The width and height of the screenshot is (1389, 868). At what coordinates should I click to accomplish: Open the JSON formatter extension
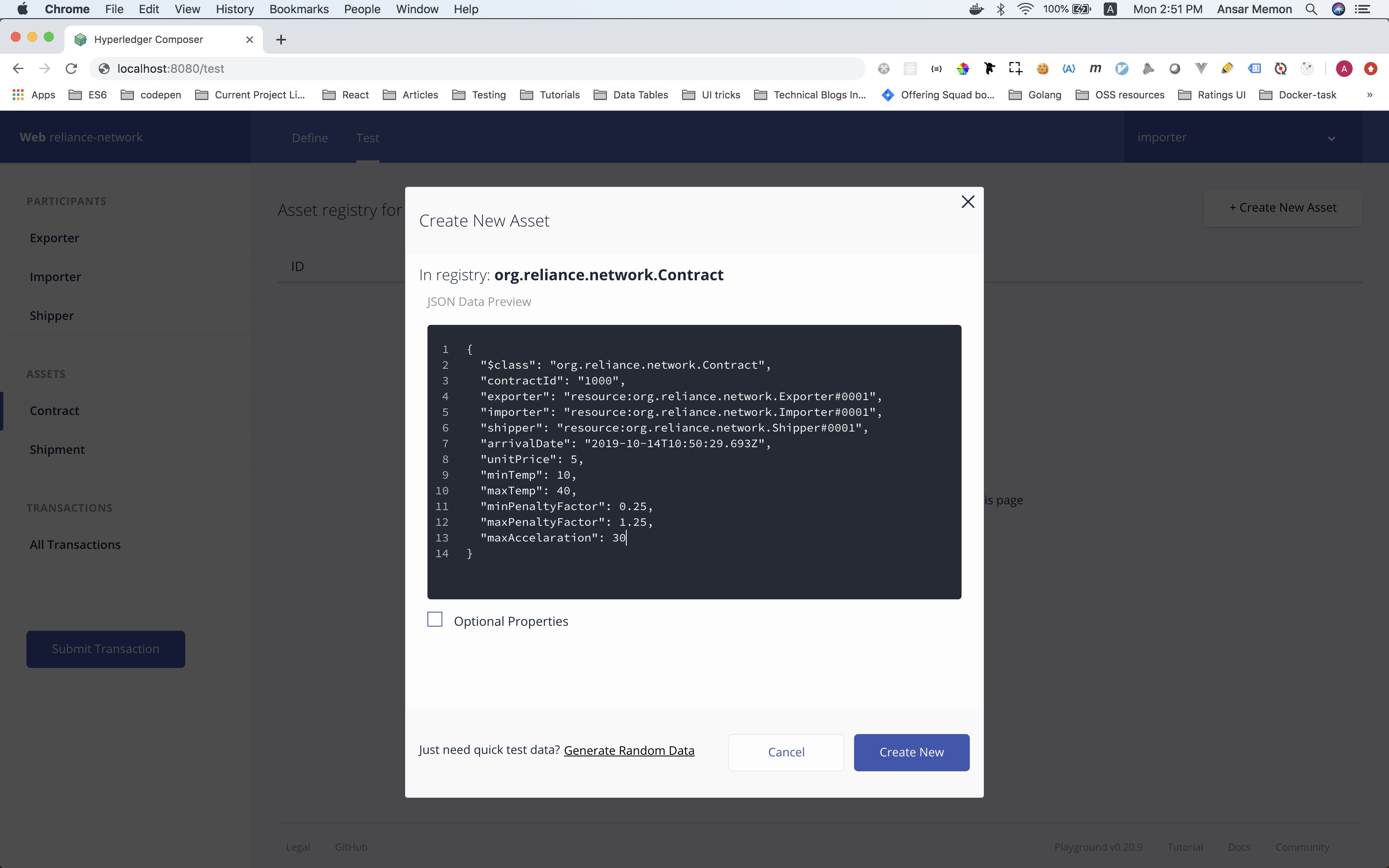[936, 68]
